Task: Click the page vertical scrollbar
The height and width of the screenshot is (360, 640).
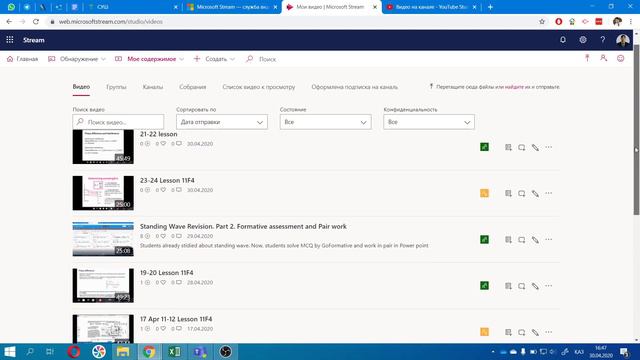Action: pyautogui.click(x=636, y=130)
